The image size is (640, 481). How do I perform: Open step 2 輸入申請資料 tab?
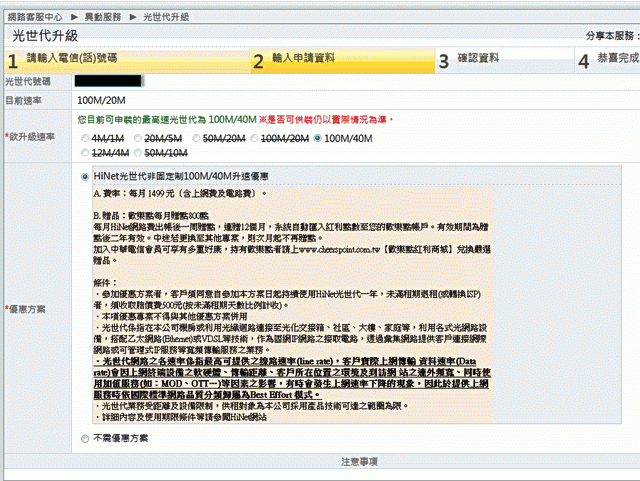pyautogui.click(x=343, y=61)
